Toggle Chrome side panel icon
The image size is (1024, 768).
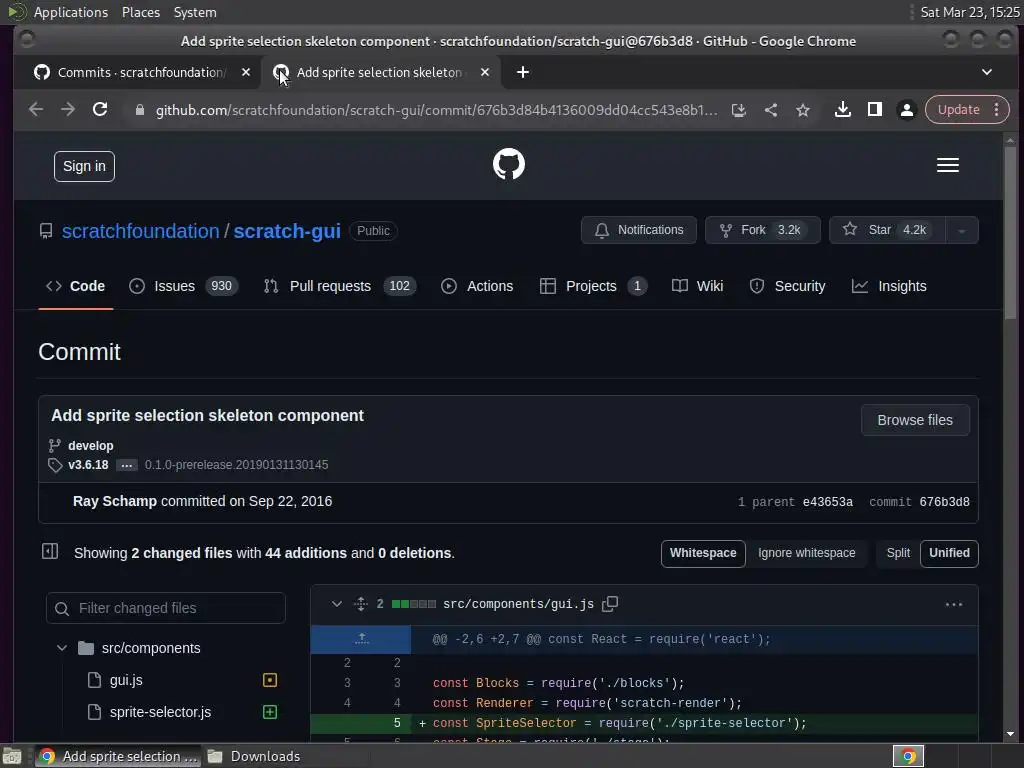(874, 110)
